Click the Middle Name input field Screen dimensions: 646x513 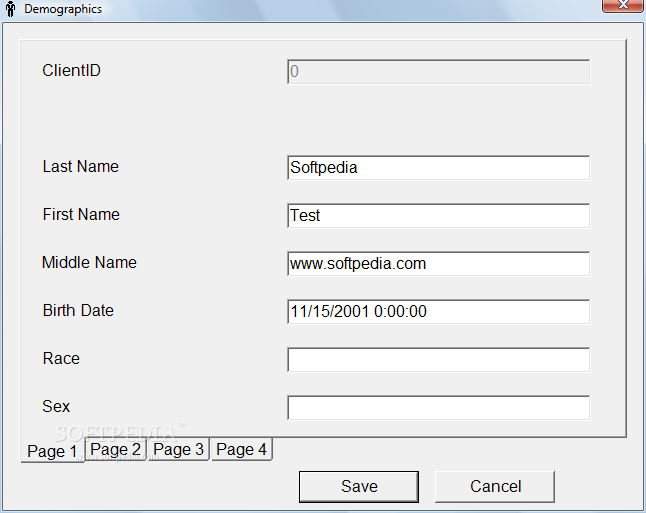[438, 264]
